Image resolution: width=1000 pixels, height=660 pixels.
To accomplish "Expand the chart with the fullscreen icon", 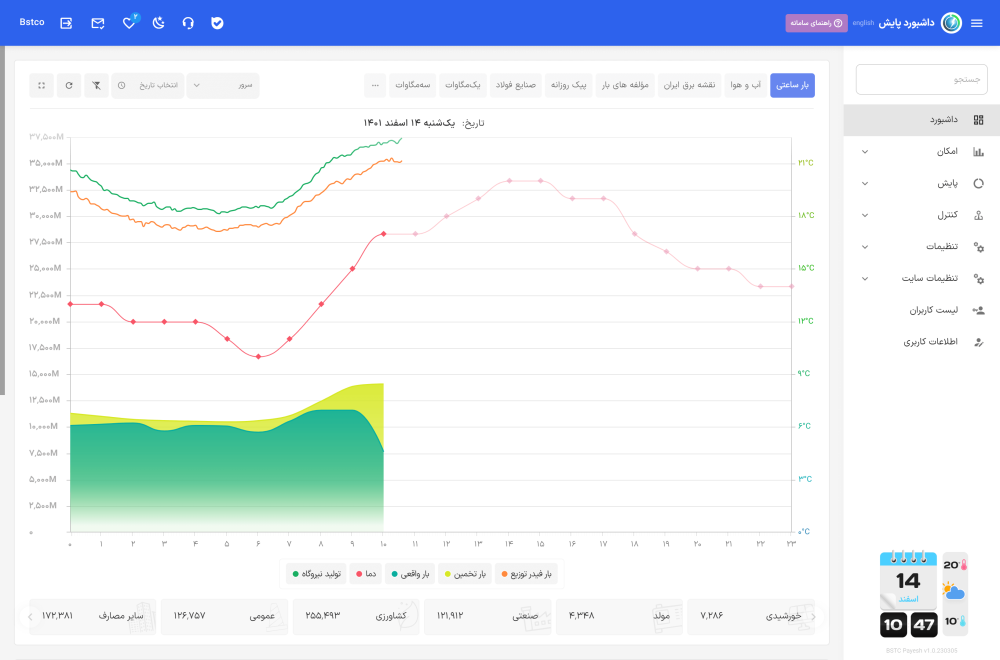I will (x=41, y=85).
